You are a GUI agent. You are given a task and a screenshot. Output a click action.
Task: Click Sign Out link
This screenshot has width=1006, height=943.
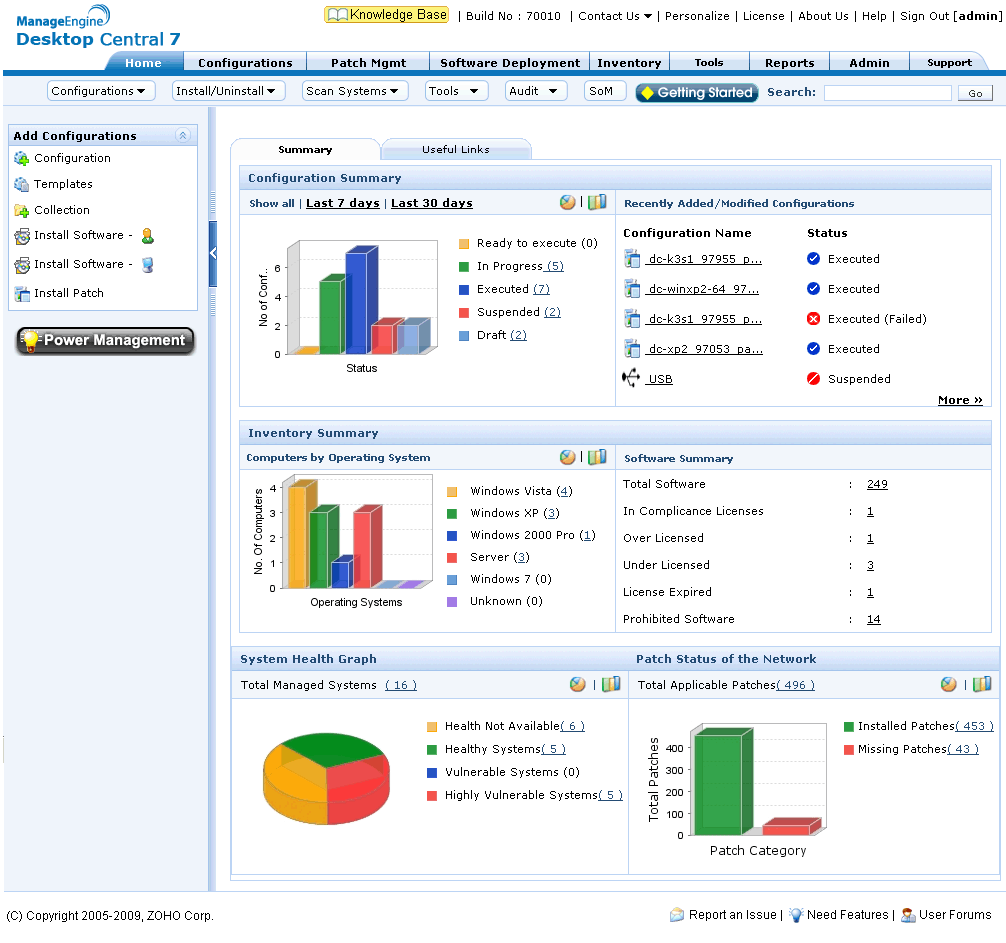point(924,16)
